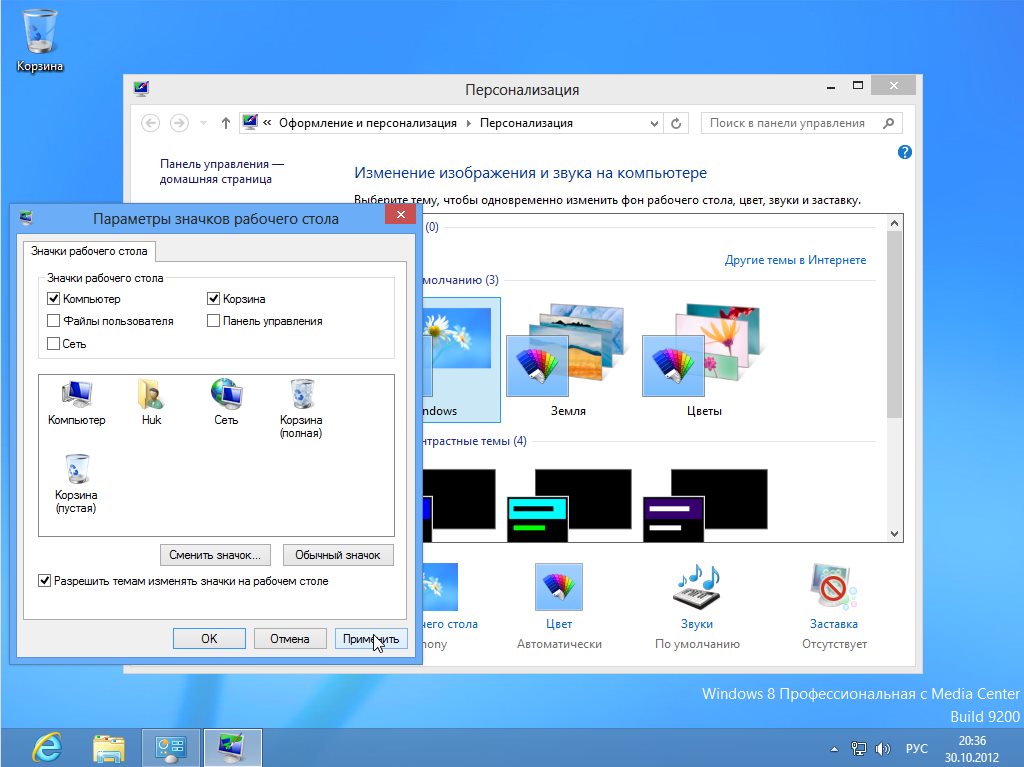Show hidden tray icons arrow

tap(834, 749)
